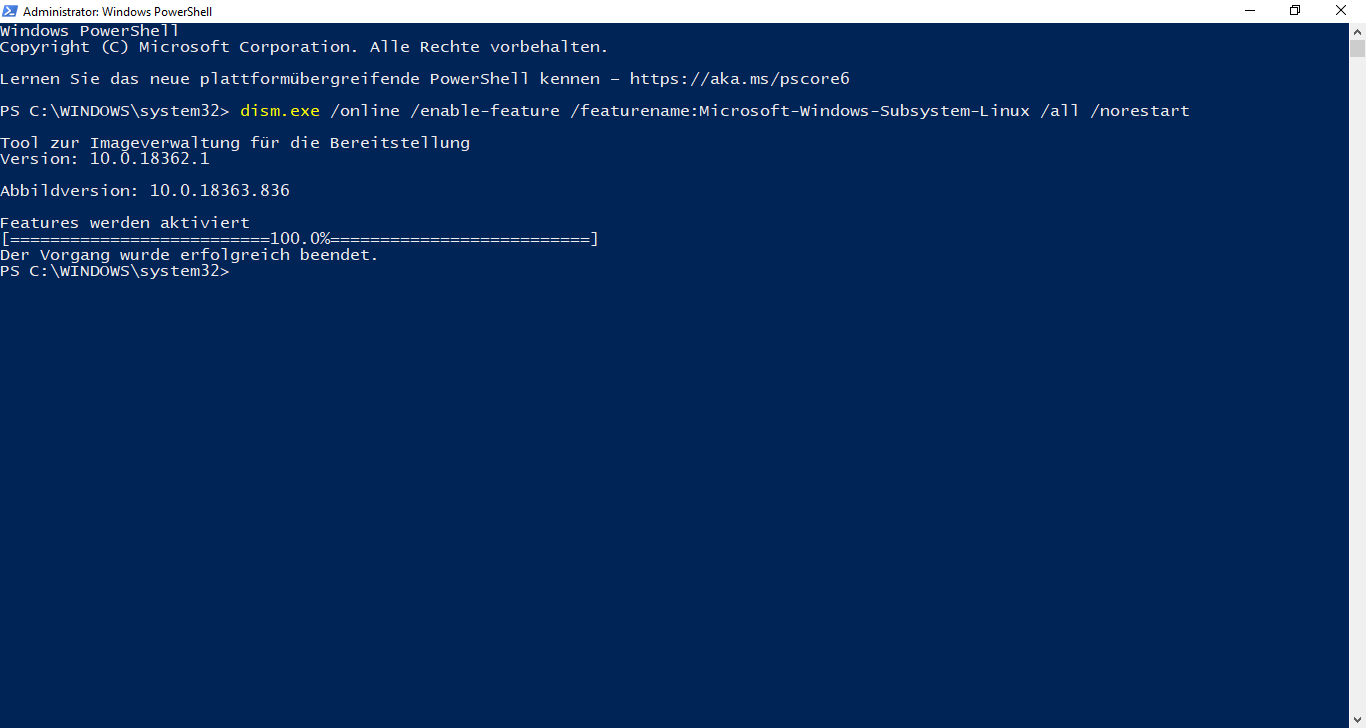Click the /online parameter

click(365, 111)
